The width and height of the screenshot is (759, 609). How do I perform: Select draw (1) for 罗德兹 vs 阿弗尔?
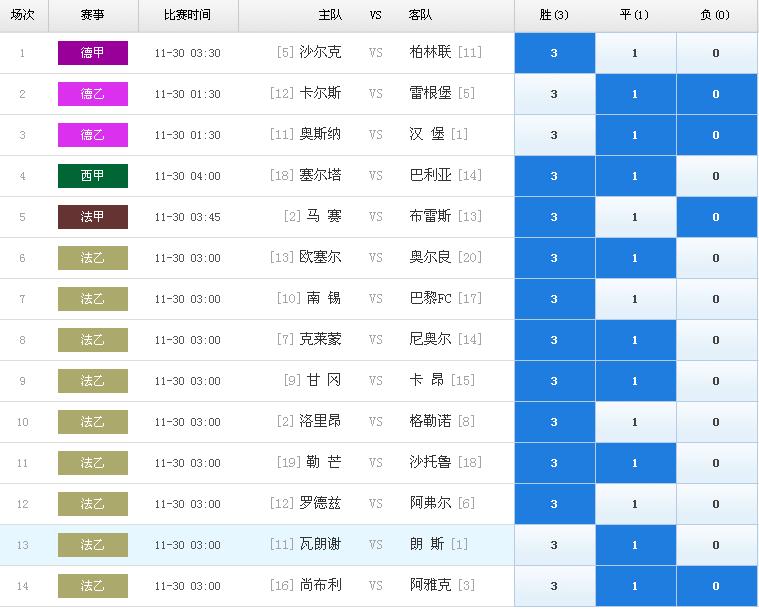click(x=636, y=504)
